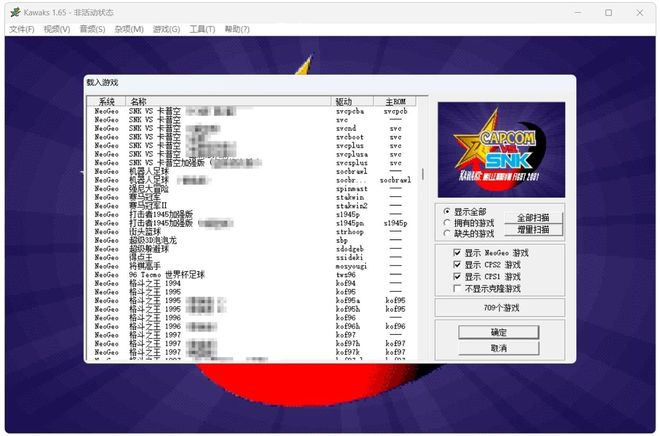
Task: Select the svcplus game row
Action: tap(251, 146)
